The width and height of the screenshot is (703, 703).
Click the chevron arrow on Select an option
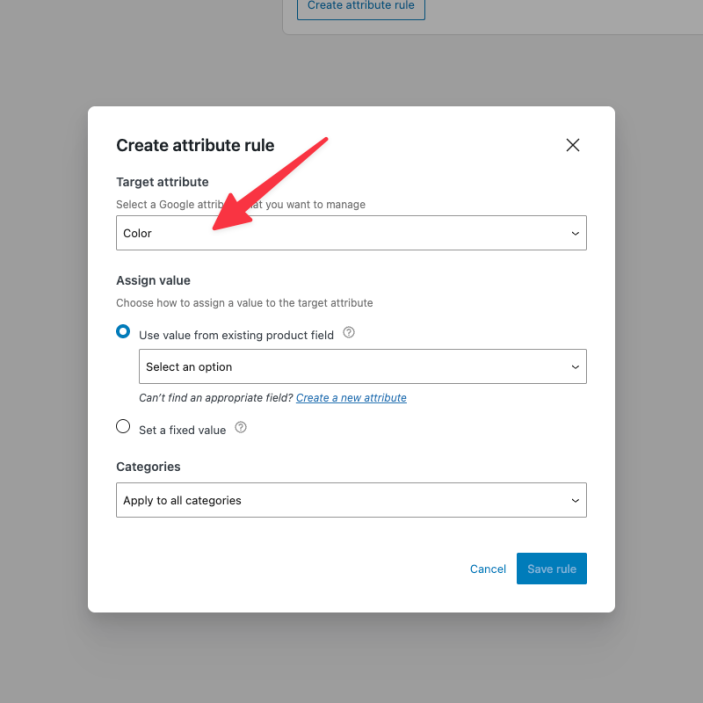pos(575,367)
